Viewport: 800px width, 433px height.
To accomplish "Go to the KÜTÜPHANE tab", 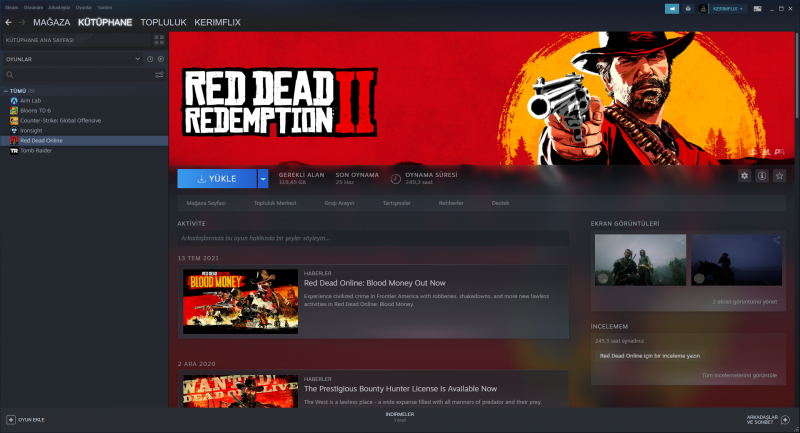I will 105,22.
